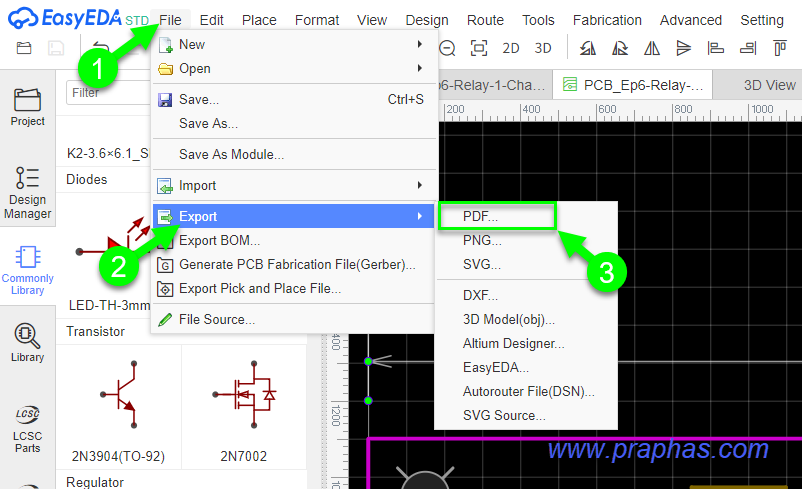The height and width of the screenshot is (489, 802).
Task: Open the Route menu
Action: (x=485, y=20)
